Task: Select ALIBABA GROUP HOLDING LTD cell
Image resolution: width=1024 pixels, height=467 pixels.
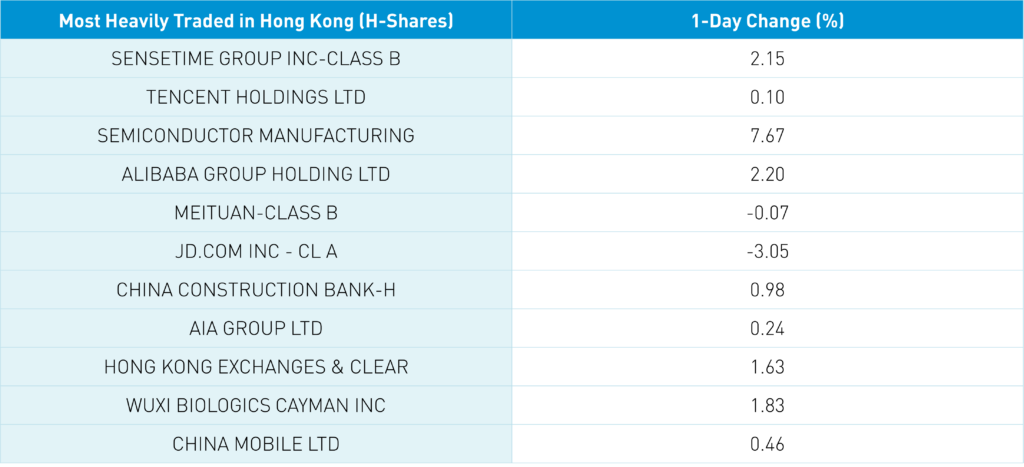Action: click(256, 174)
